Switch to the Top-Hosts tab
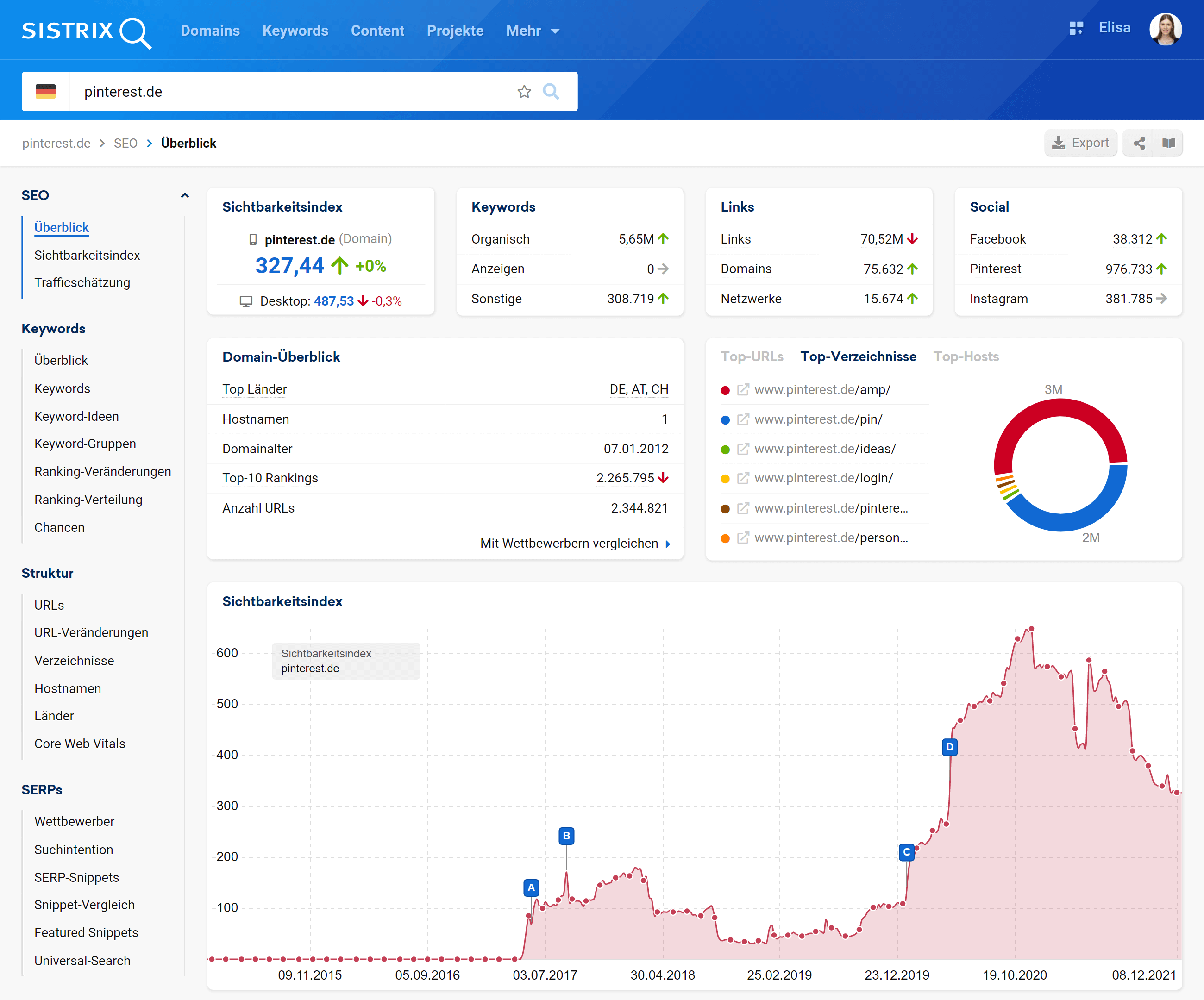1204x1000 pixels. click(966, 356)
